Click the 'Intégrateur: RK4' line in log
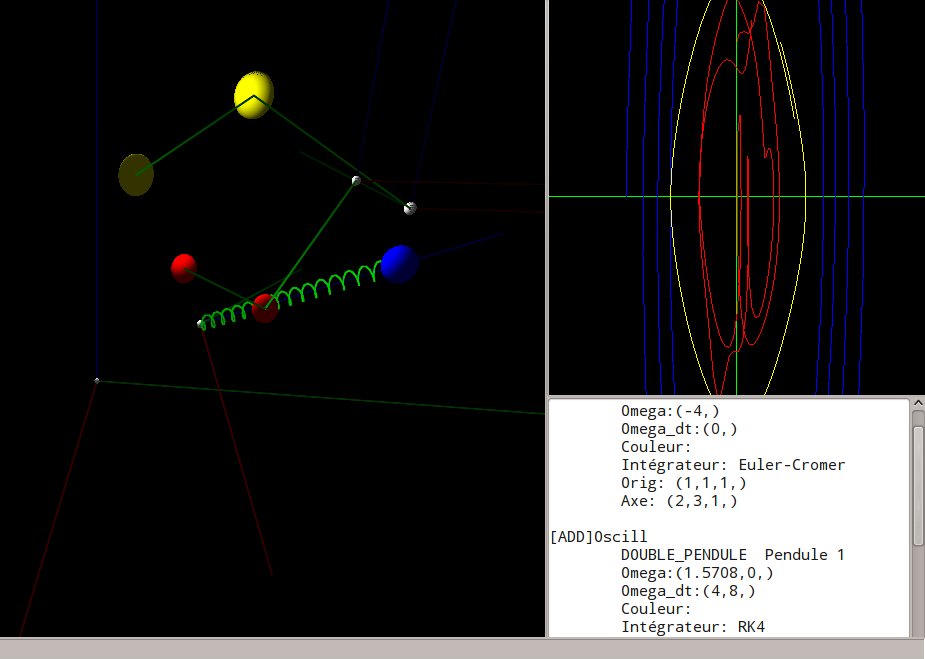Image resolution: width=925 pixels, height=659 pixels. pos(698,627)
